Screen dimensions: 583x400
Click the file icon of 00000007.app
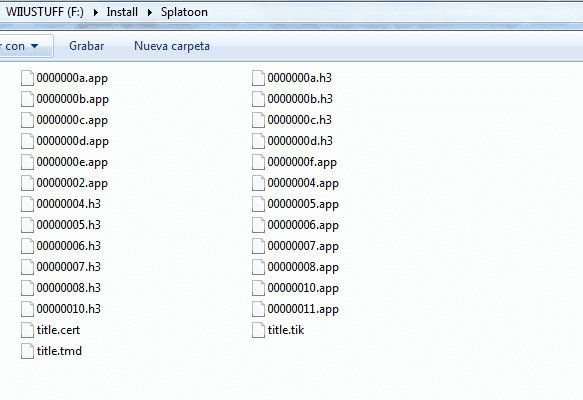(x=258, y=246)
